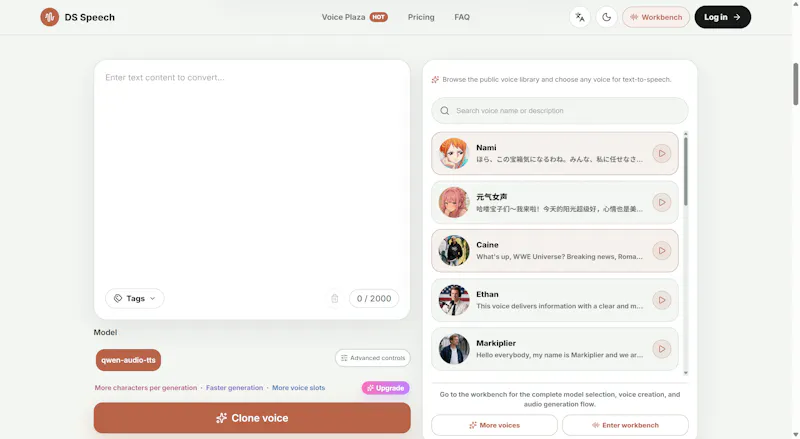The height and width of the screenshot is (439, 800).
Task: Click the Model label
Action: click(x=105, y=332)
